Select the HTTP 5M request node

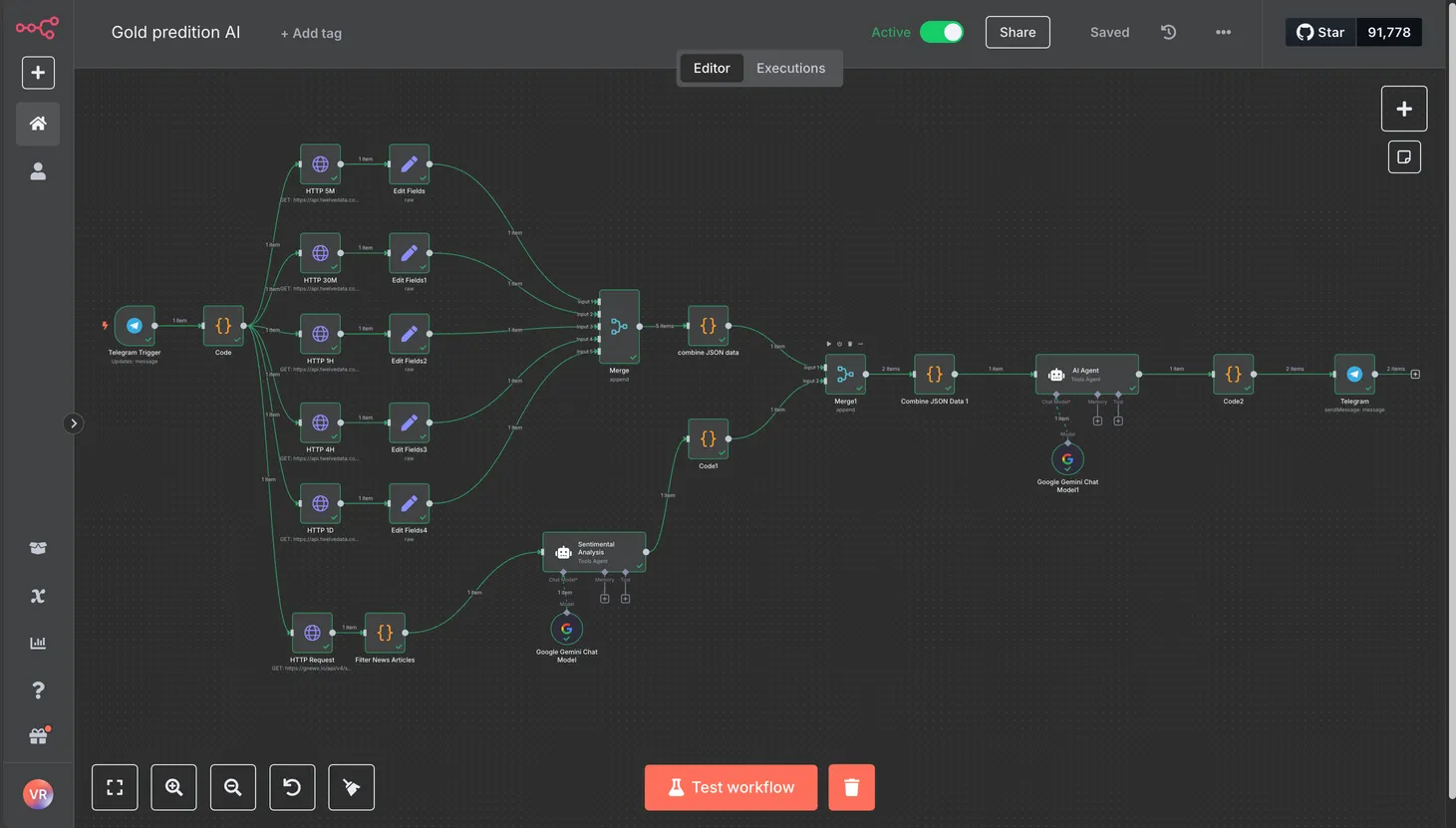click(320, 164)
